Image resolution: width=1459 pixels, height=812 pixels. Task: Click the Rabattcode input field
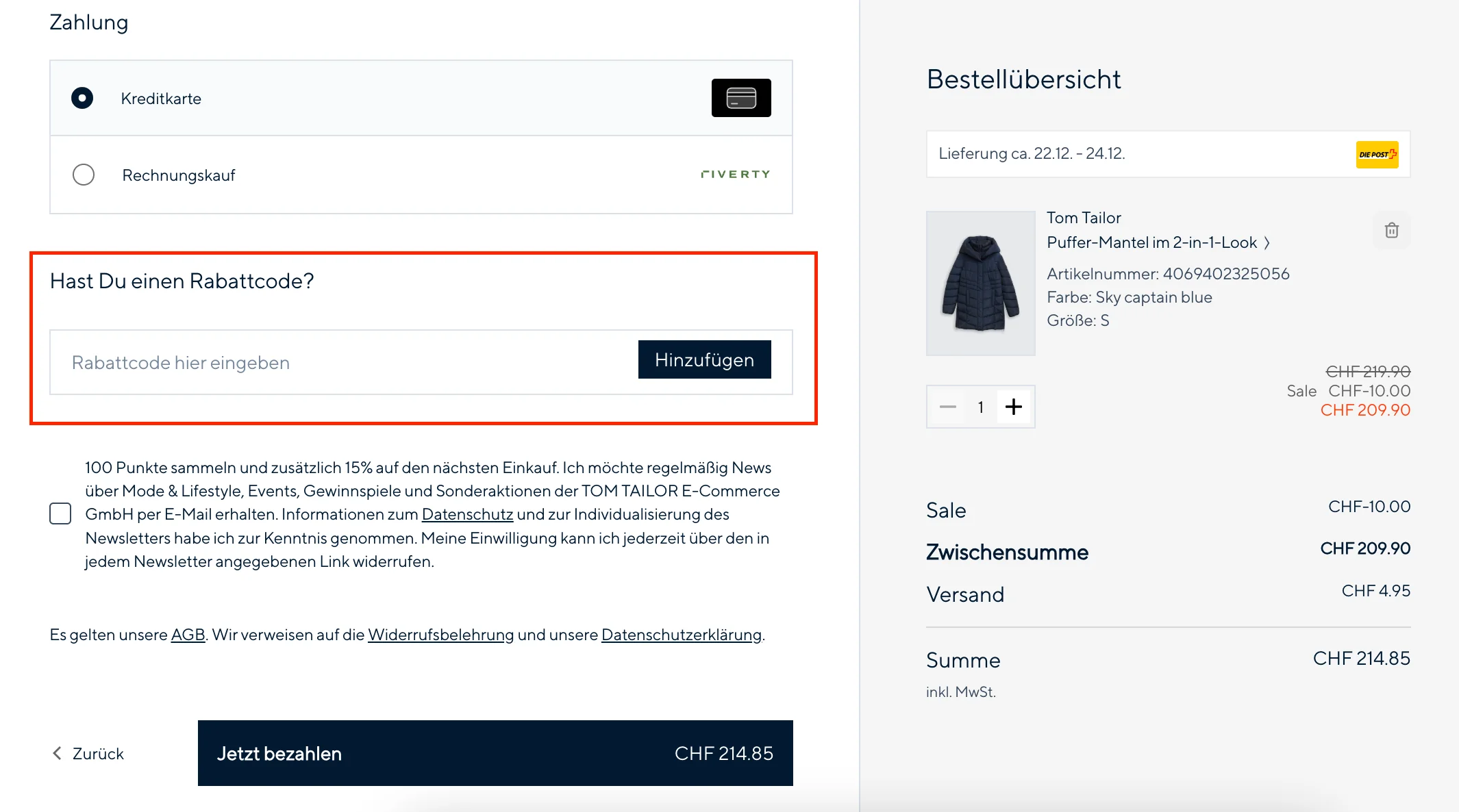pos(308,362)
